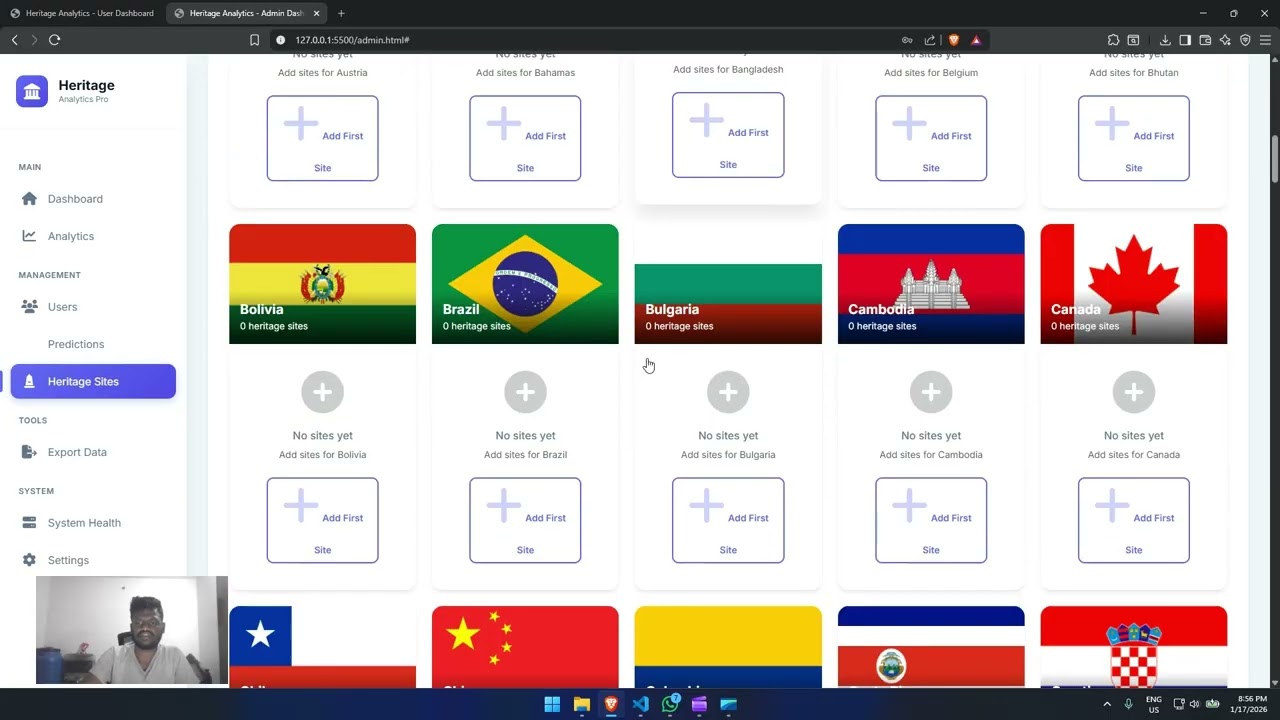Open Predictions in the sidebar
The height and width of the screenshot is (720, 1280).
93,344
